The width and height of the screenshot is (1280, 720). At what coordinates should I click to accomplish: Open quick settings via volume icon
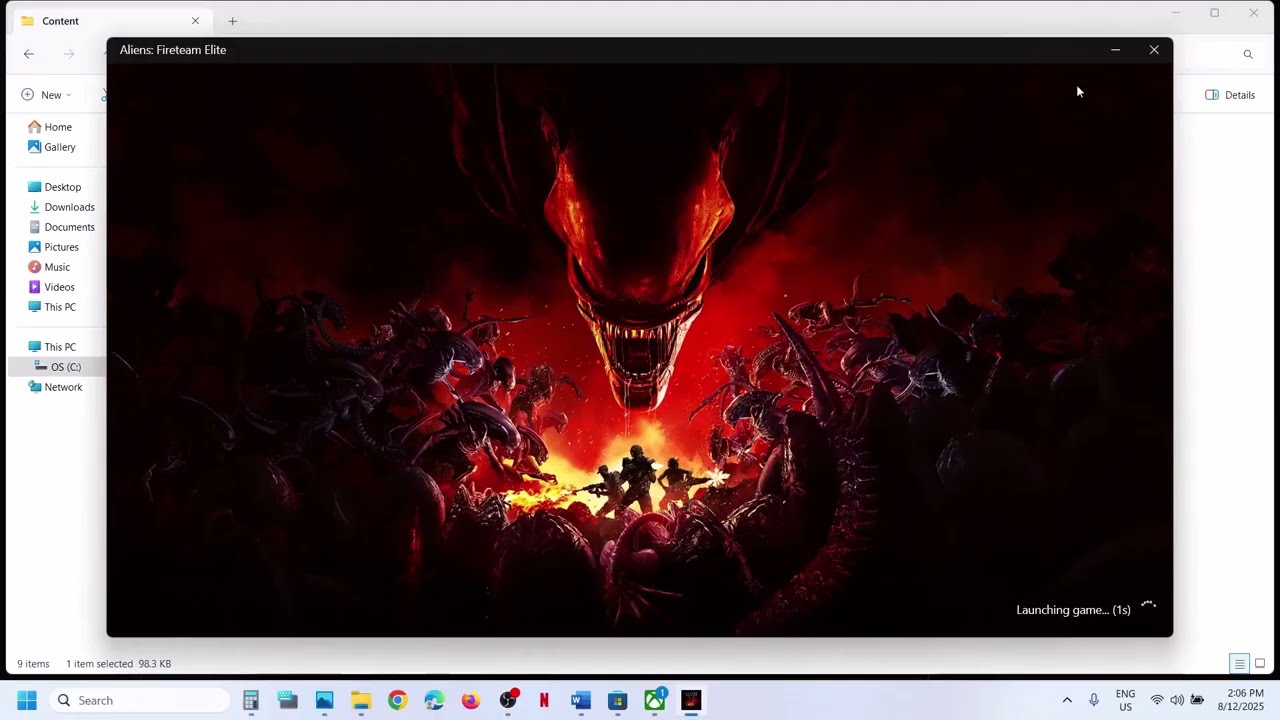1177,700
